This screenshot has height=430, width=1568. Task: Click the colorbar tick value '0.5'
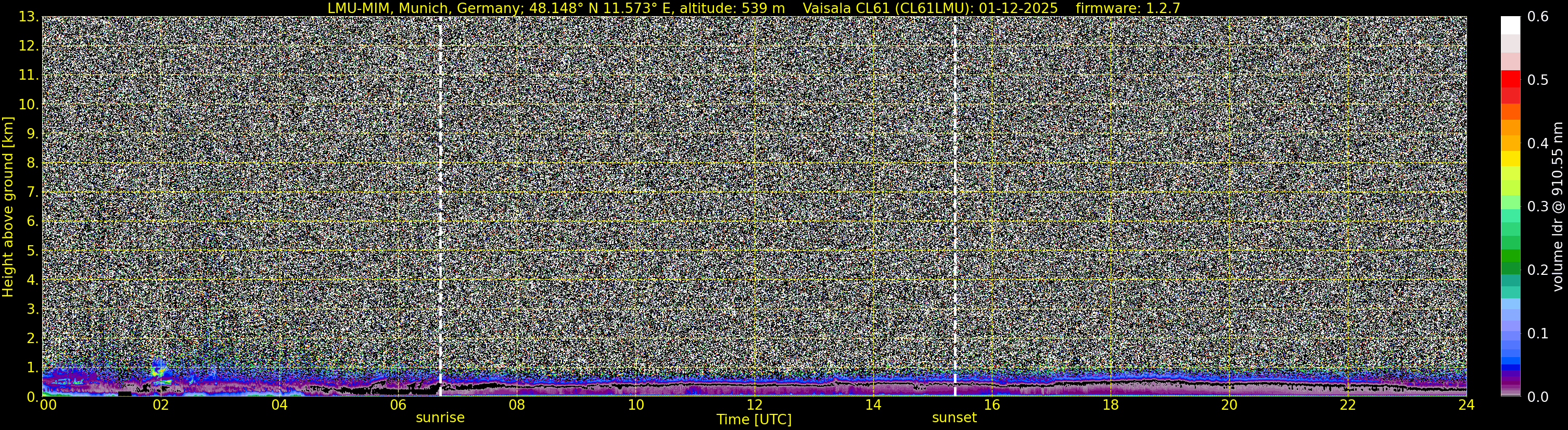[x=1538, y=80]
